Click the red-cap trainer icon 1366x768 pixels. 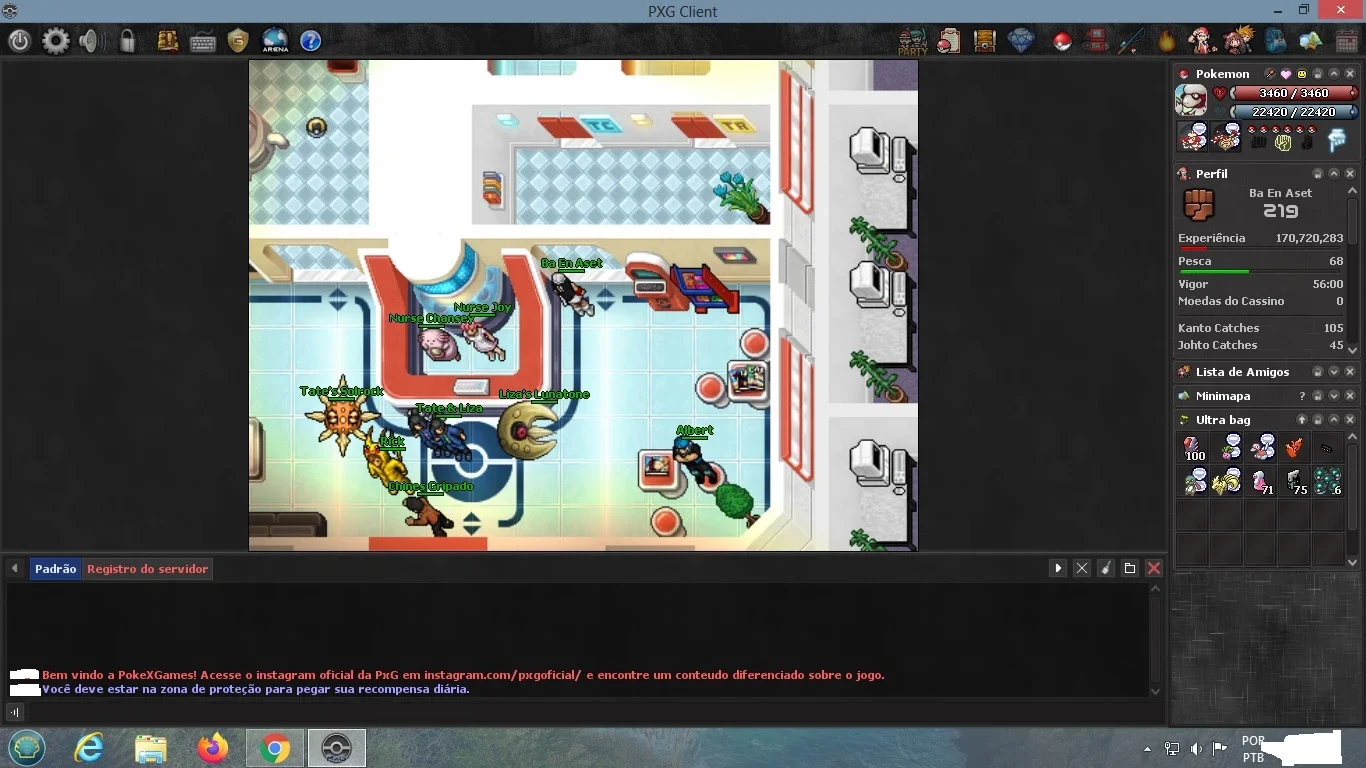(1202, 41)
